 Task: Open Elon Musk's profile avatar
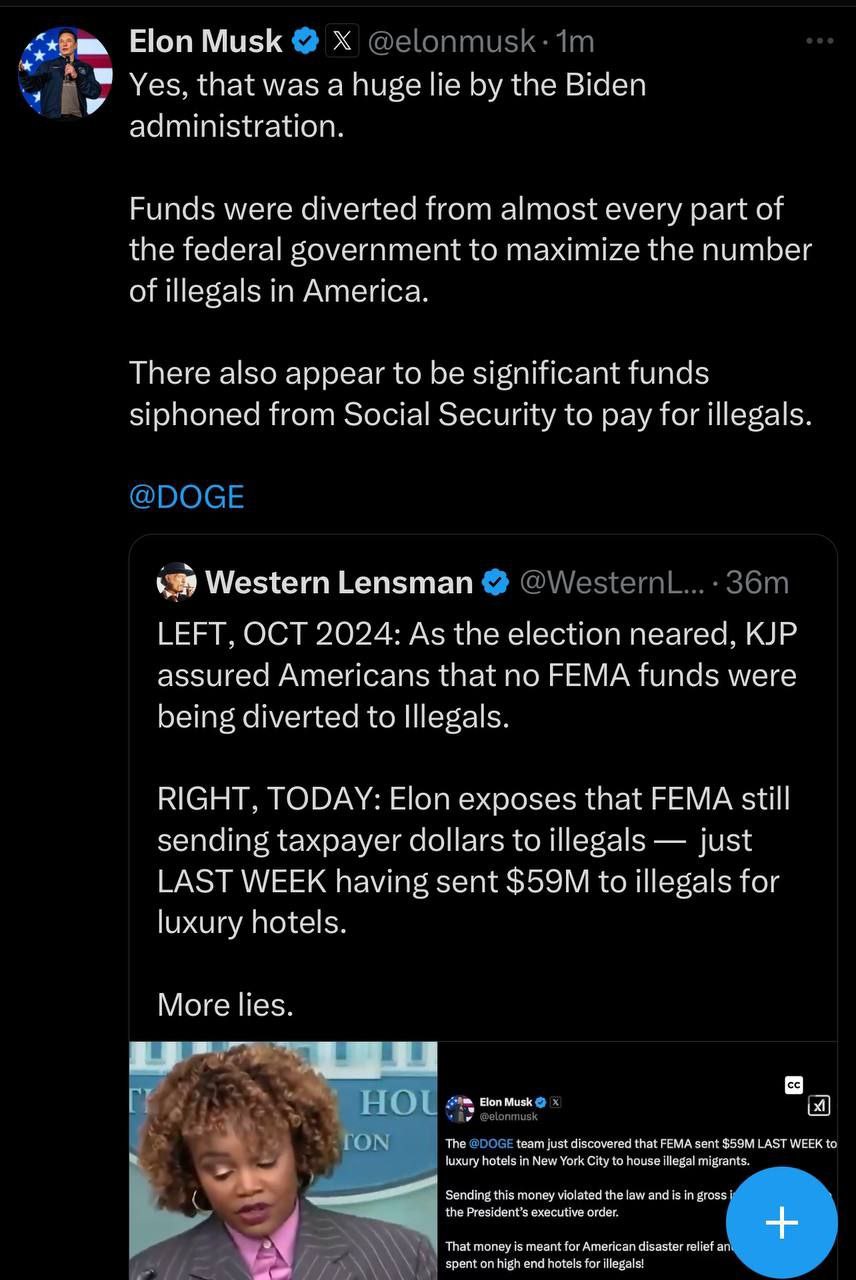coord(65,72)
